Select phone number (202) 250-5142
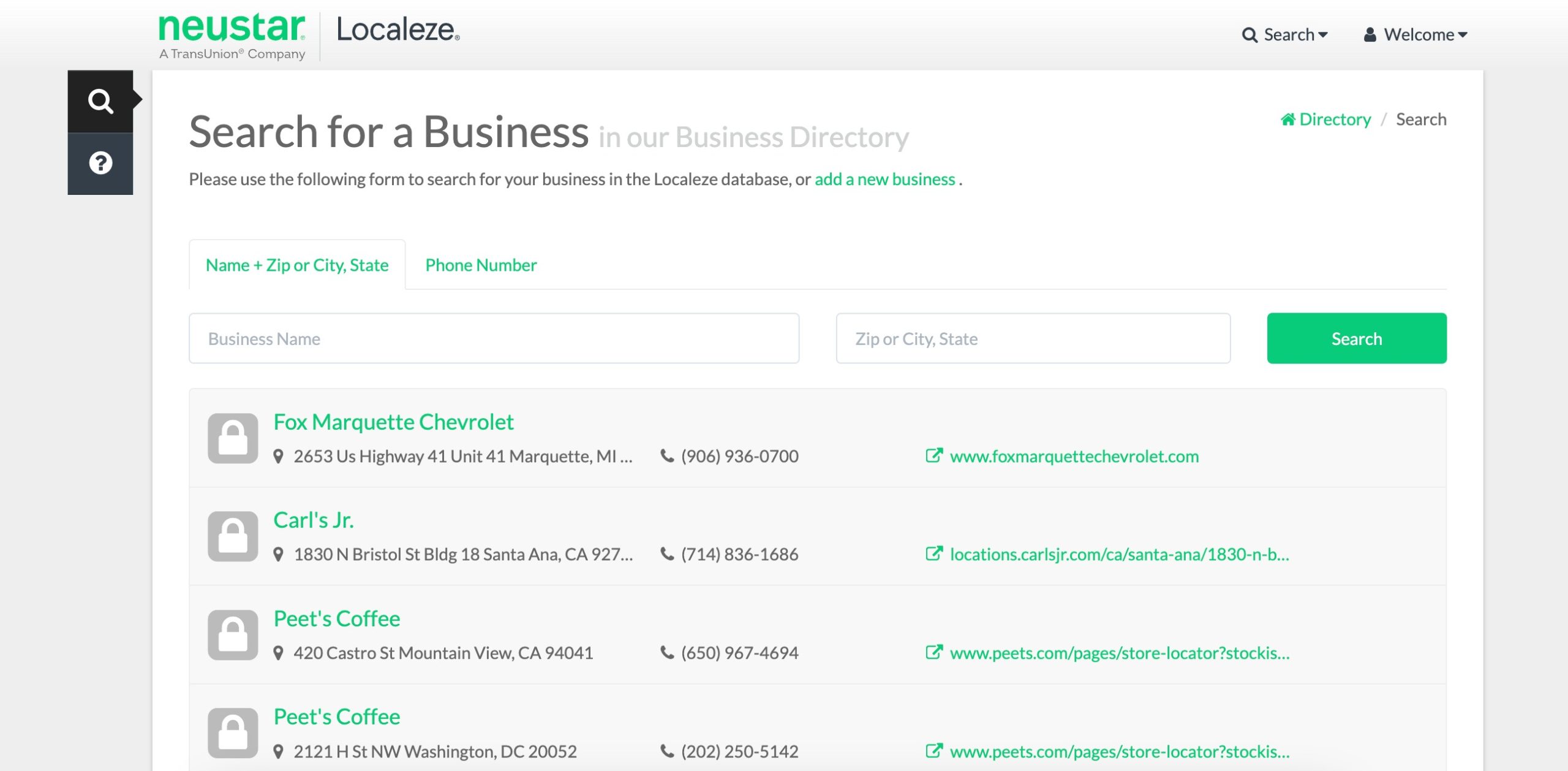This screenshot has height=771, width=1568. (x=740, y=751)
